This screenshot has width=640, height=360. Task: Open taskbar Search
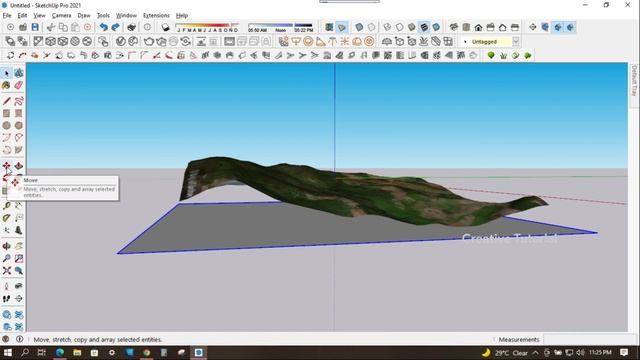[24, 353]
